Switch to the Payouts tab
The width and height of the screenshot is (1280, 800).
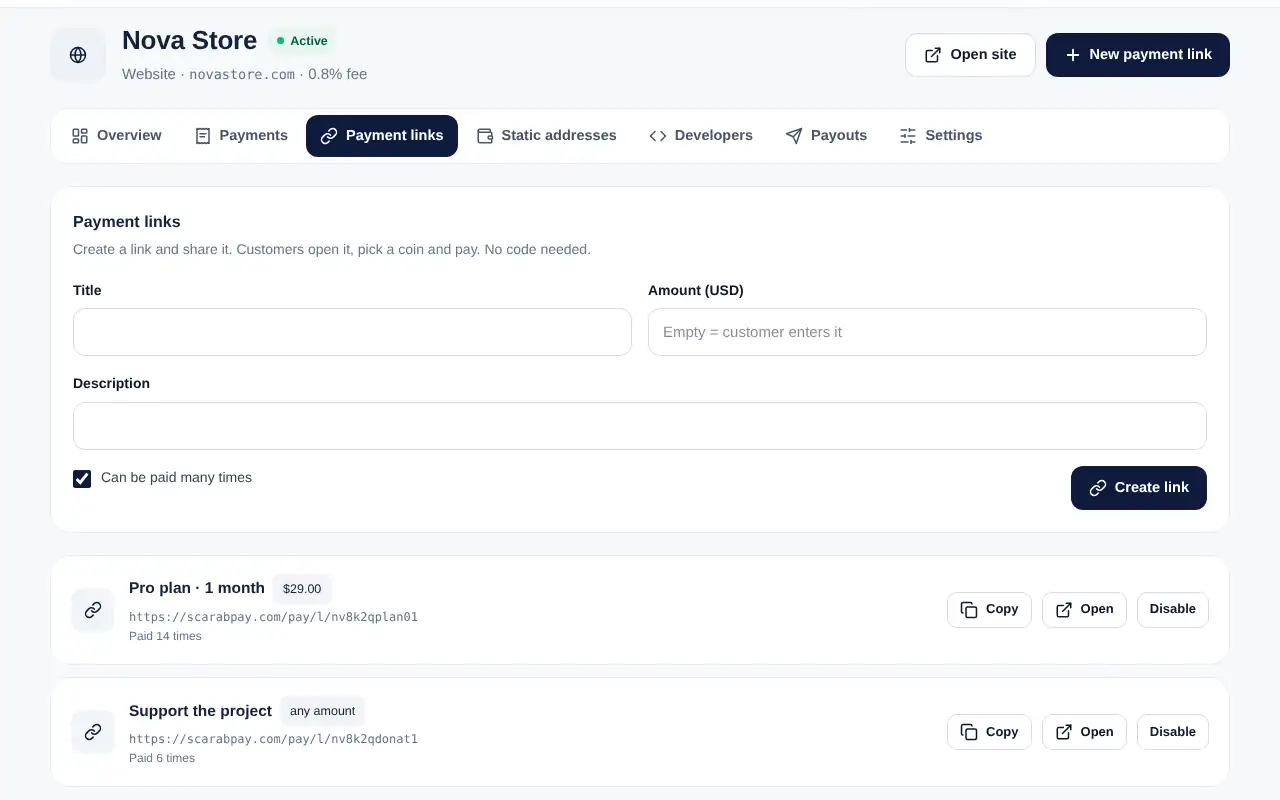(826, 136)
